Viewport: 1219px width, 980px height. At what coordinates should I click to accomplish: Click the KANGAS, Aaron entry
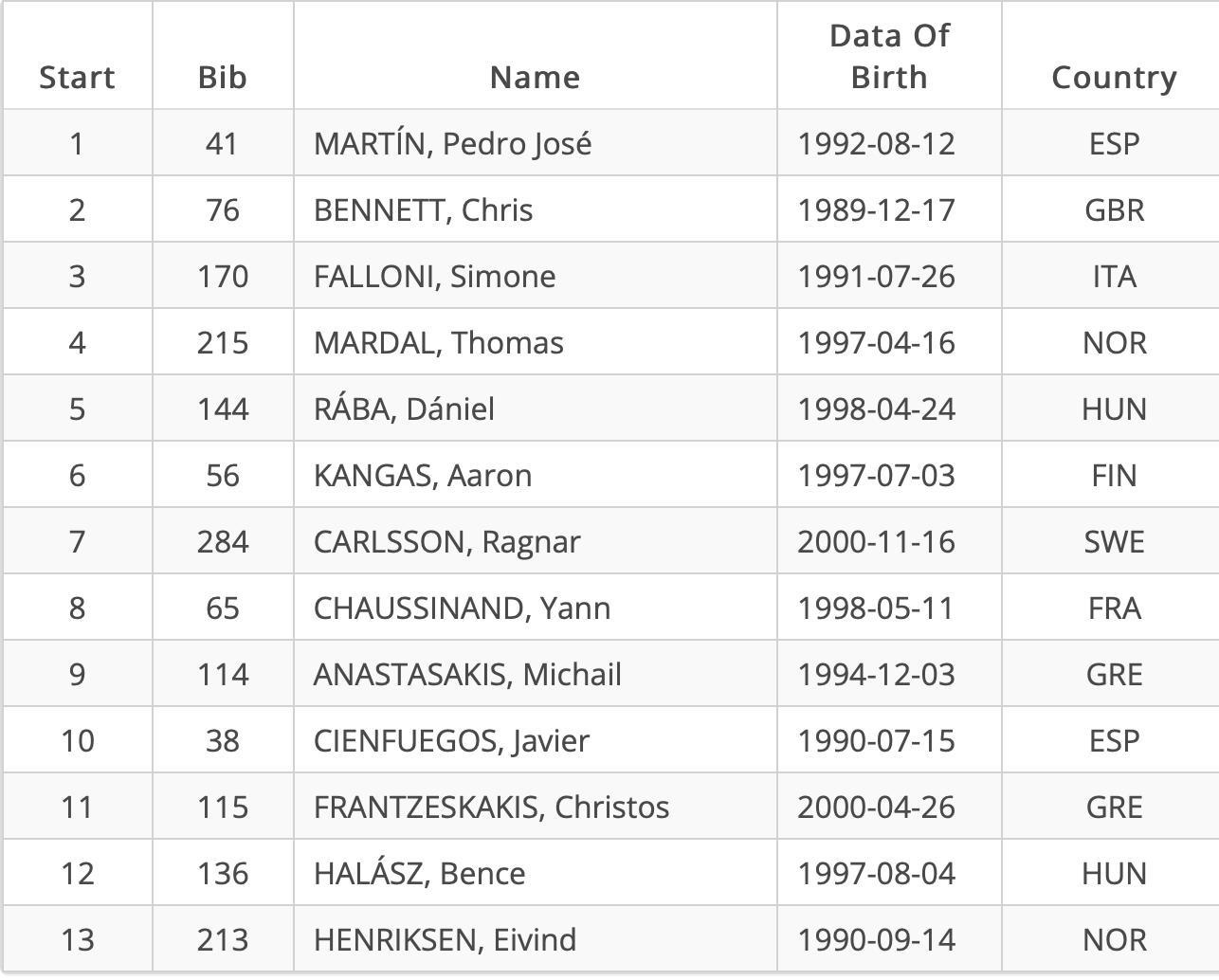point(422,475)
